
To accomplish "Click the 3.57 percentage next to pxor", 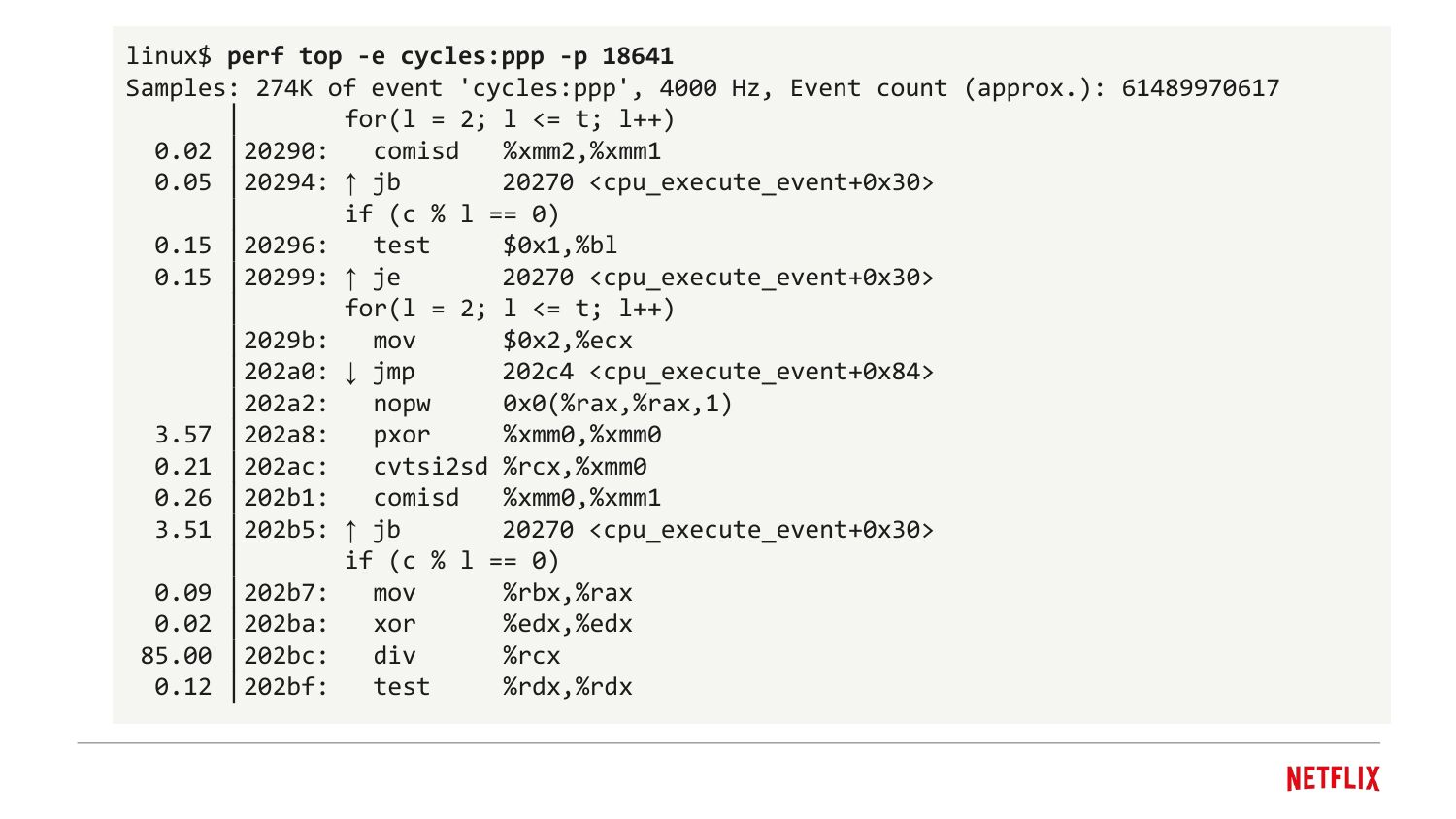I will pyautogui.click(x=182, y=435).
